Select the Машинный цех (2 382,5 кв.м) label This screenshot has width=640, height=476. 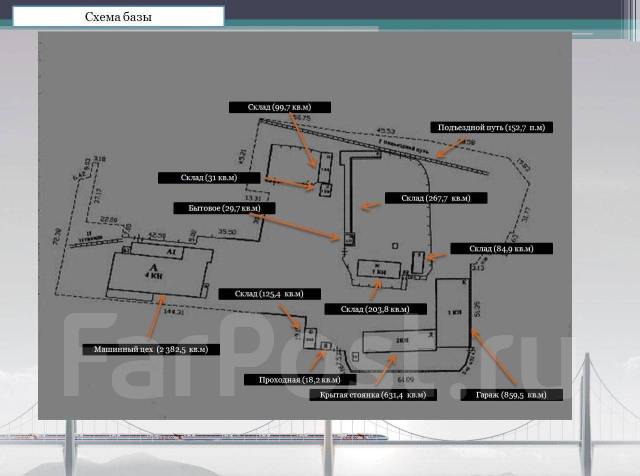coord(146,350)
